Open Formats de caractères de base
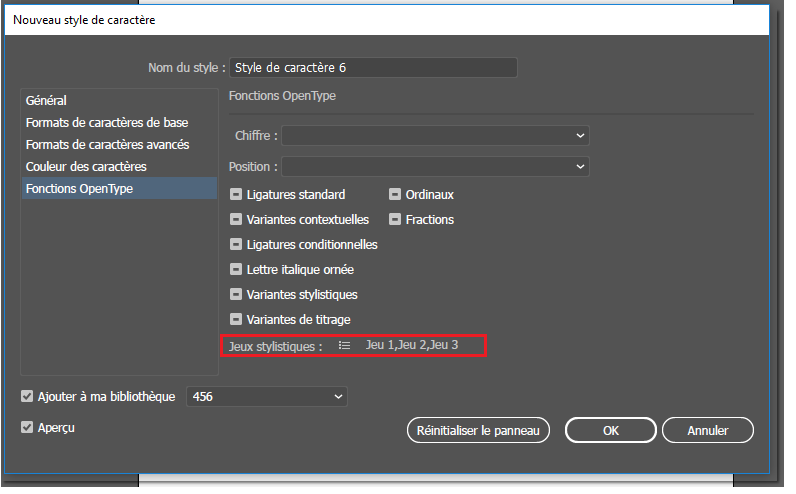Image resolution: width=796 pixels, height=494 pixels. (x=107, y=123)
